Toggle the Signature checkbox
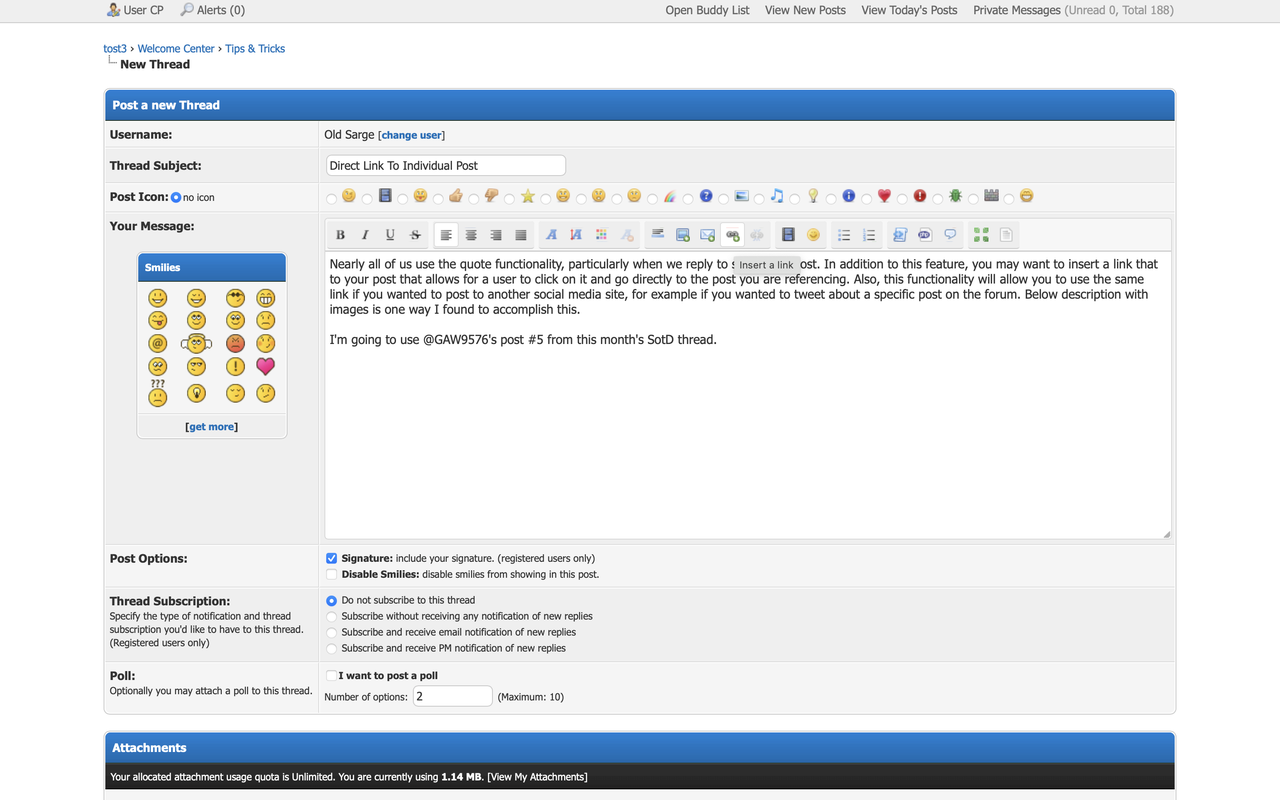Viewport: 1280px width, 800px height. tap(332, 558)
